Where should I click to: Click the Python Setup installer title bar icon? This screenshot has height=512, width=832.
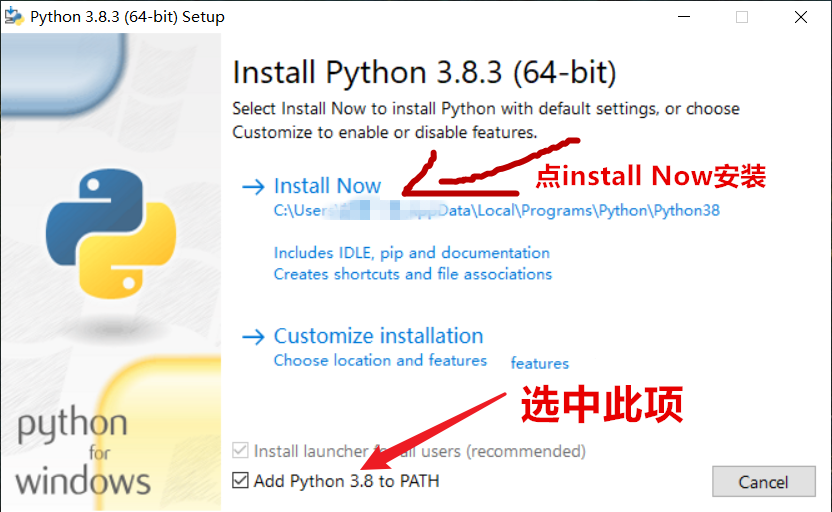coord(14,16)
